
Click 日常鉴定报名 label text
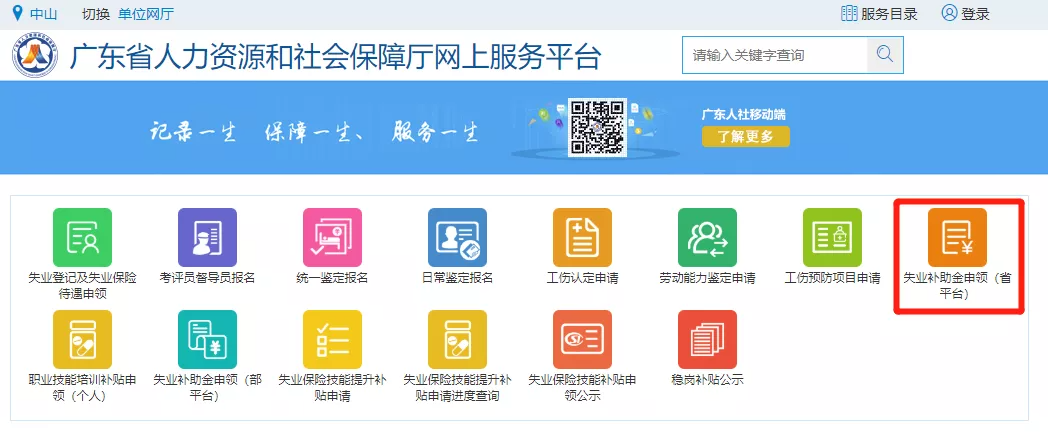(457, 278)
